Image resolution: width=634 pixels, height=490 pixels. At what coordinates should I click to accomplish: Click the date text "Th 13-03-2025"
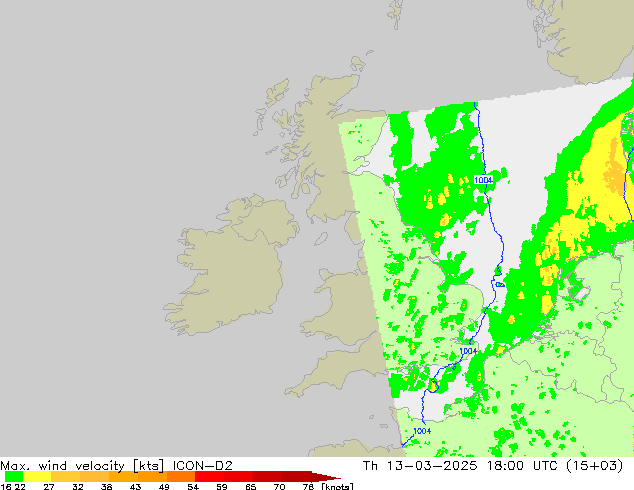[420, 466]
